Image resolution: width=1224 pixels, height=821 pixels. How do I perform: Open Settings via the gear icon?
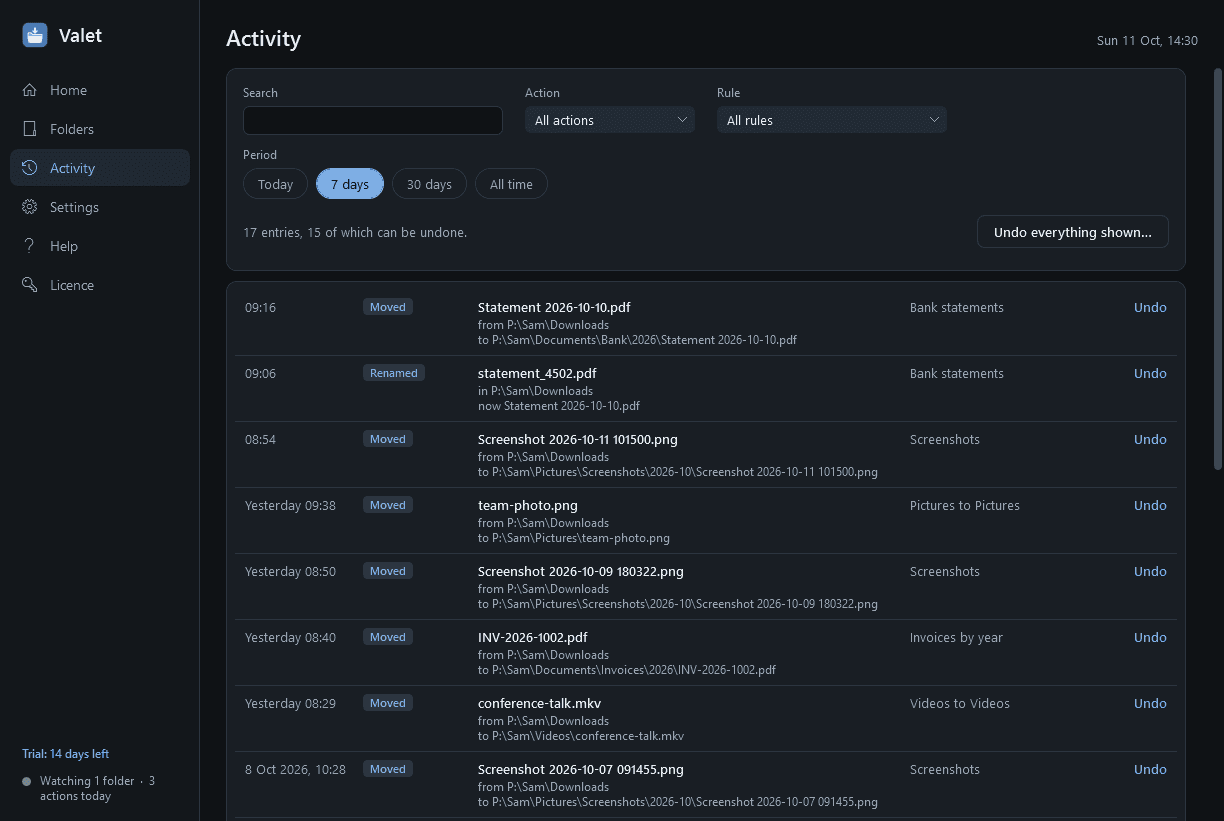[30, 207]
